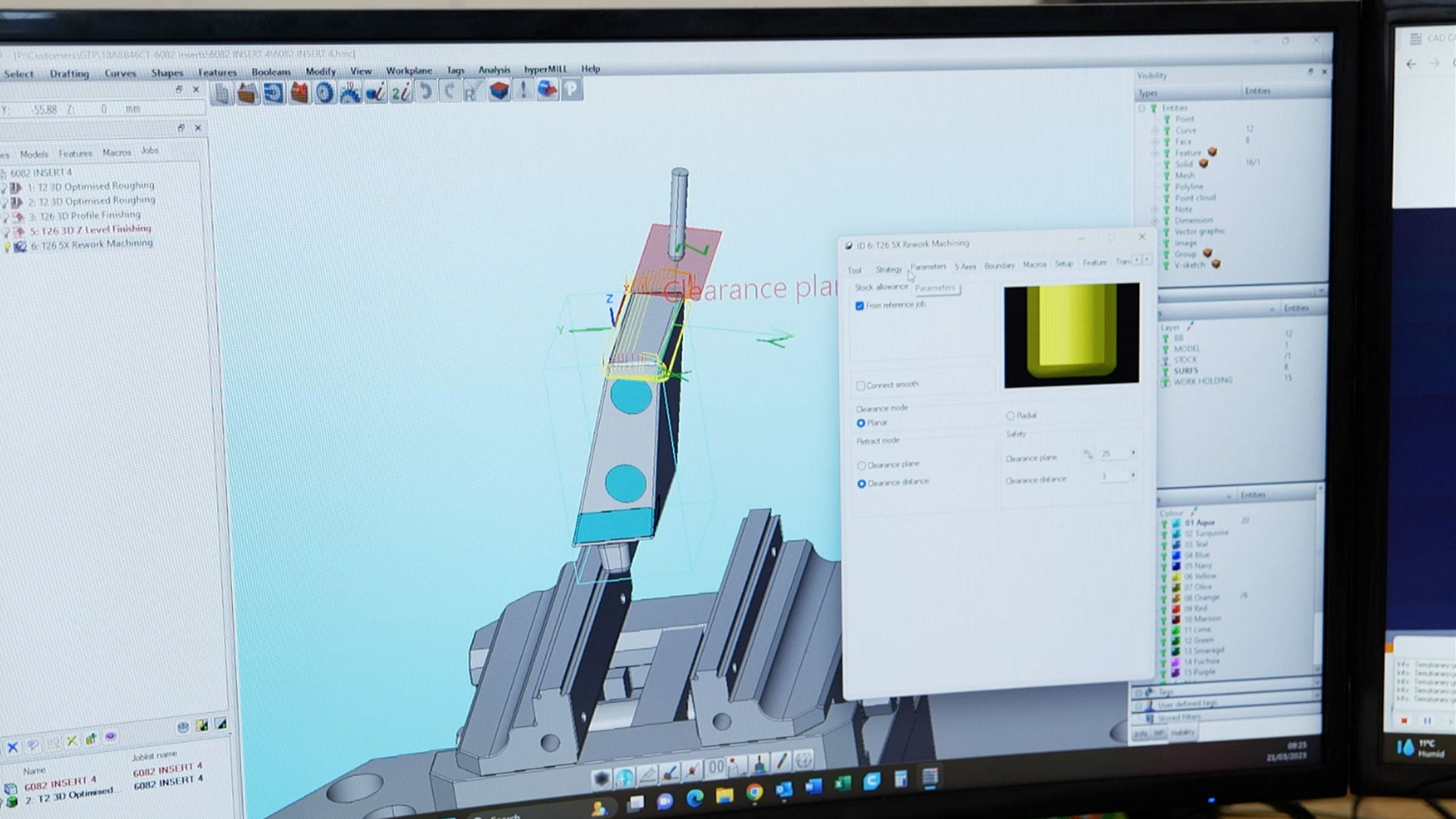Click the undo arrow toolbar icon
This screenshot has height=819, width=1456.
[x=426, y=92]
